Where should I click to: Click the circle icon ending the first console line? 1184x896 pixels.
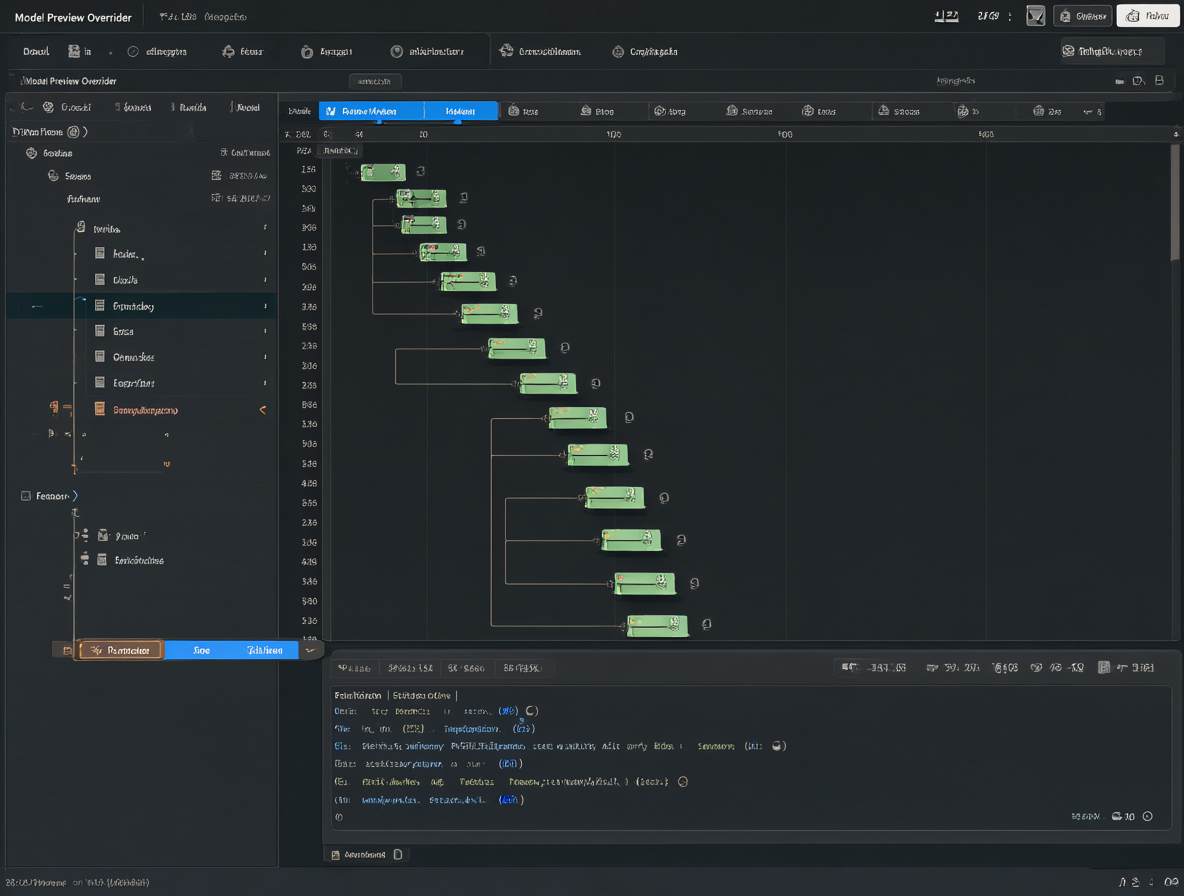pos(532,711)
